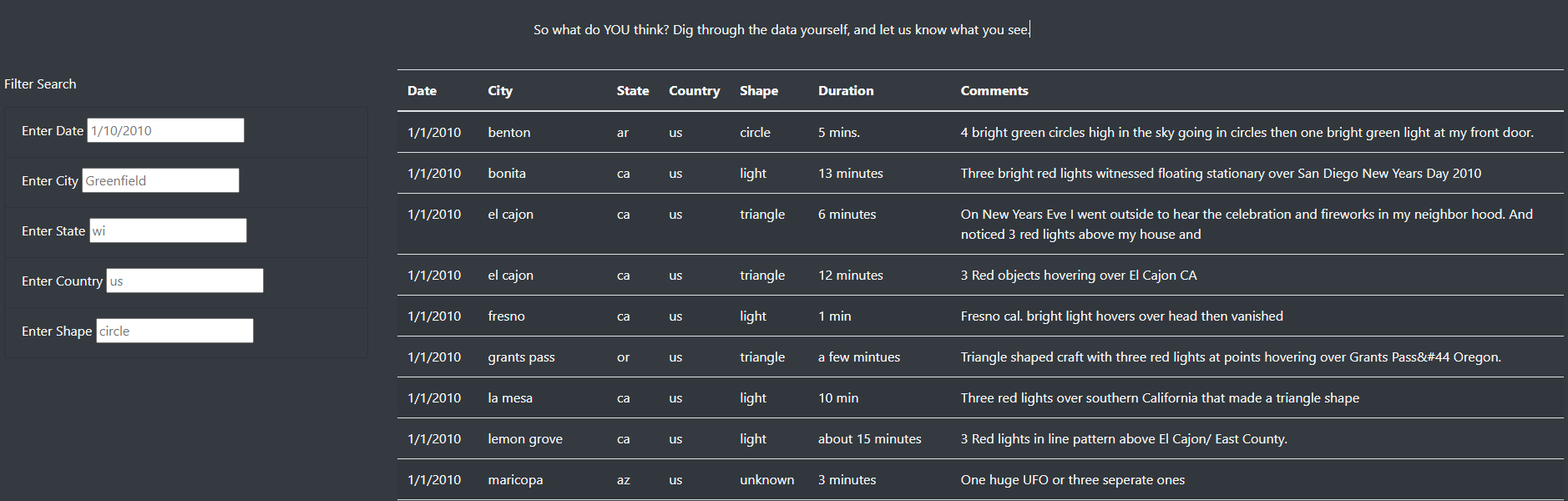Viewport: 1568px width, 501px height.
Task: Select the Enter State input with 'wi'
Action: pyautogui.click(x=167, y=230)
